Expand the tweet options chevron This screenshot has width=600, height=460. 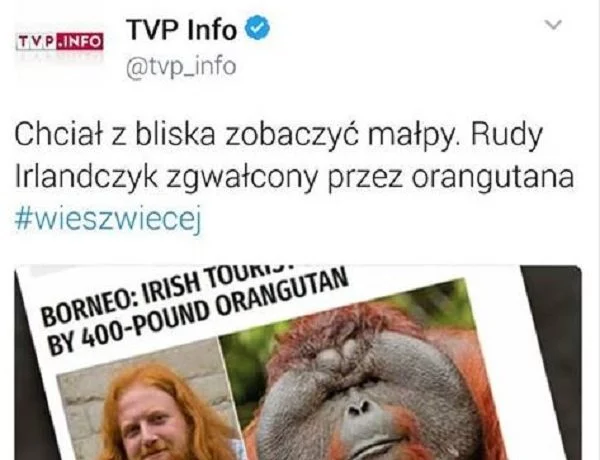(x=553, y=25)
